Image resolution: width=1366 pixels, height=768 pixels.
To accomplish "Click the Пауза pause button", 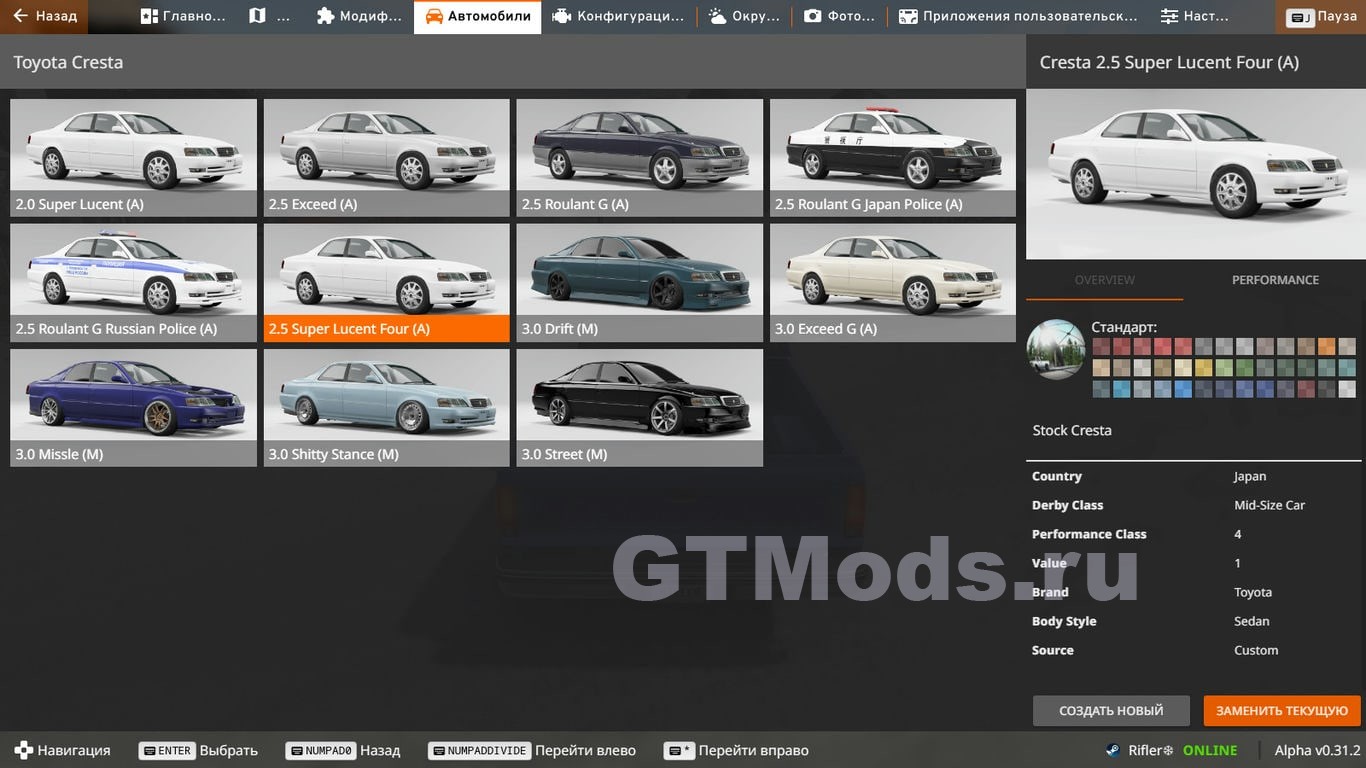I will pos(1322,16).
